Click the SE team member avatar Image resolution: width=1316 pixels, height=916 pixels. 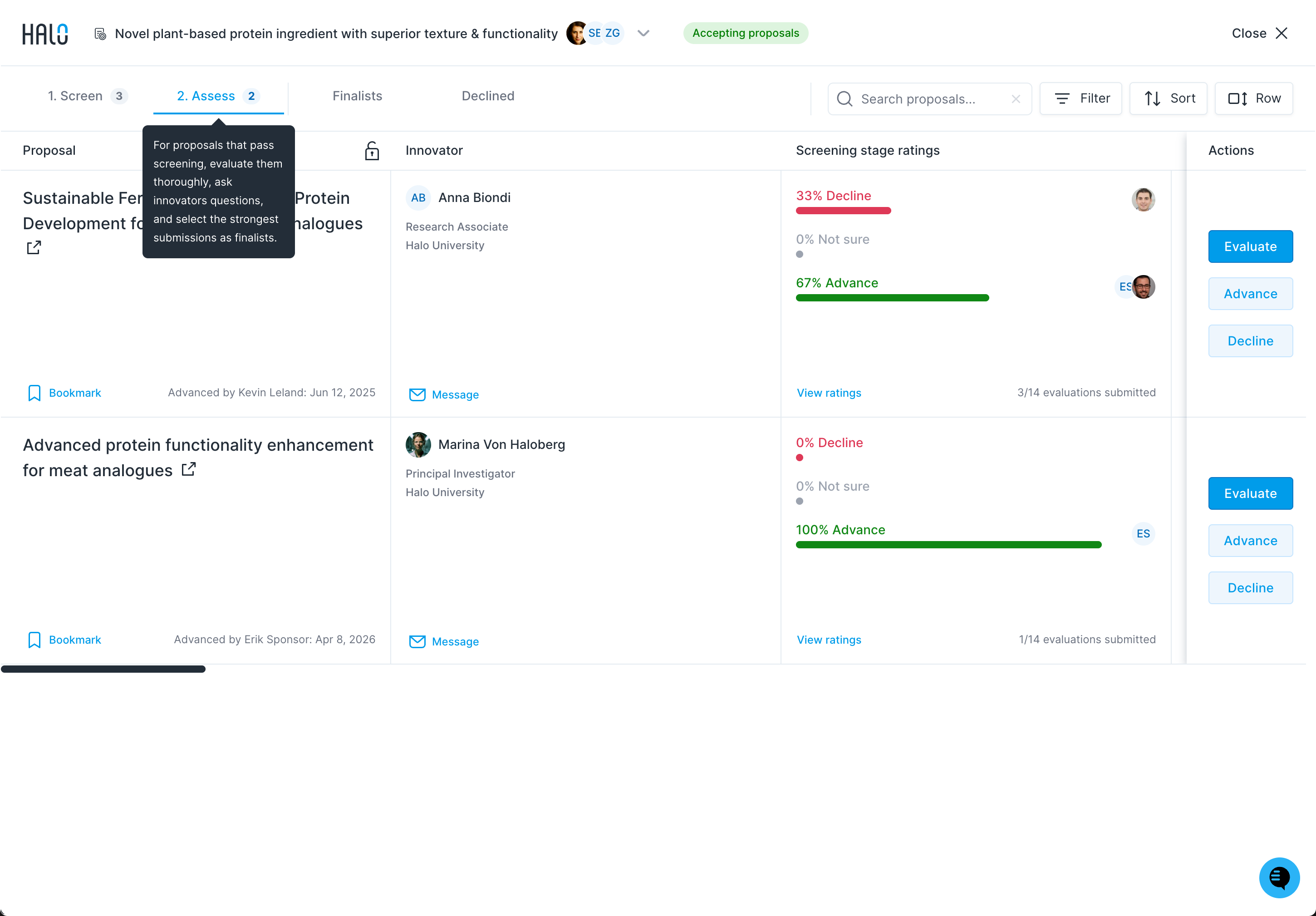595,33
